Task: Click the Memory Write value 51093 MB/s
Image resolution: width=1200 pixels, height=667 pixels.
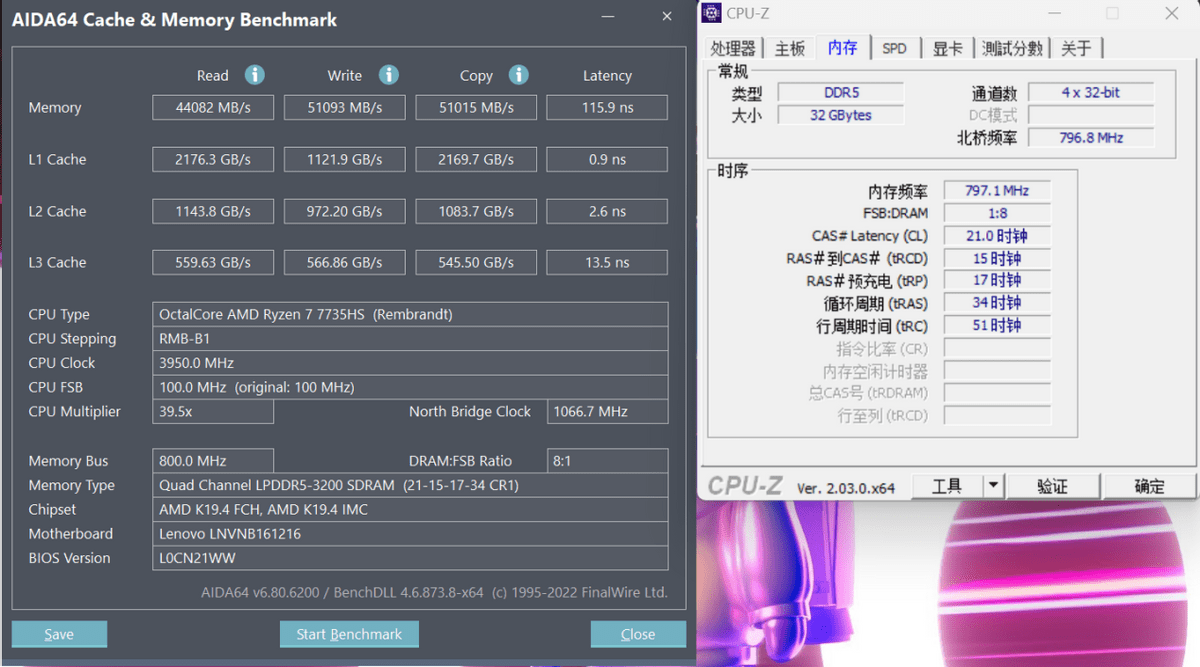Action: tap(345, 108)
